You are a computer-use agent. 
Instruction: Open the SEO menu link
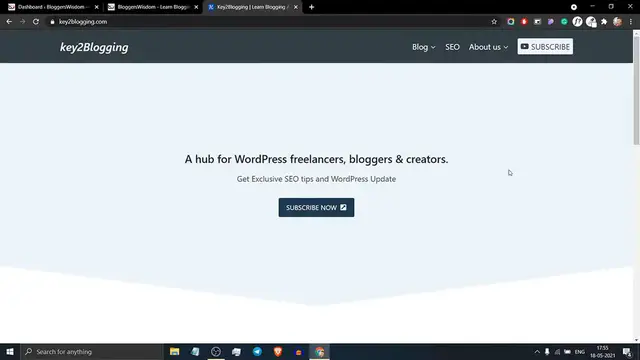(452, 47)
